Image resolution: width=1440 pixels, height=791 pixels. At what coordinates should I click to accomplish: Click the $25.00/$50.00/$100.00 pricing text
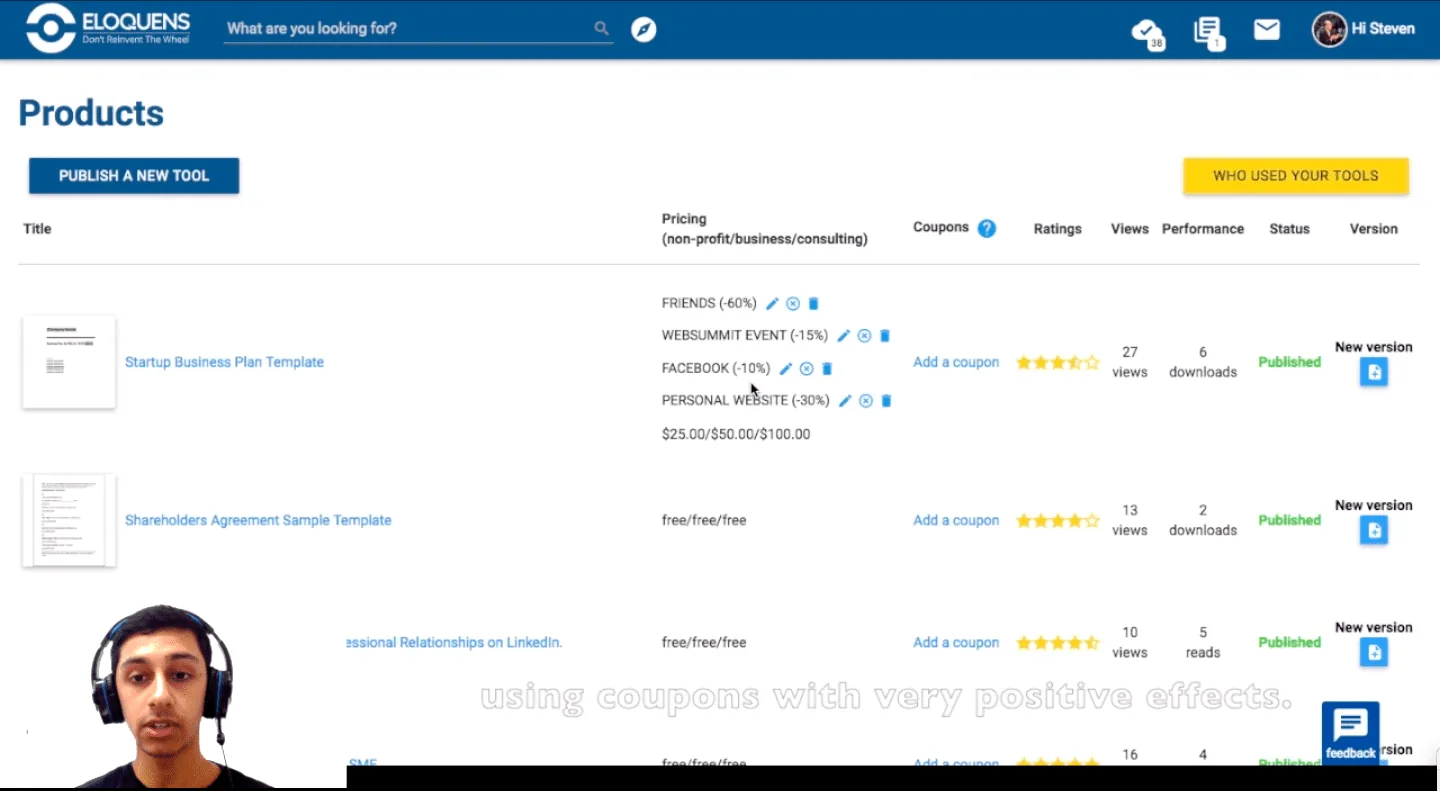(736, 434)
